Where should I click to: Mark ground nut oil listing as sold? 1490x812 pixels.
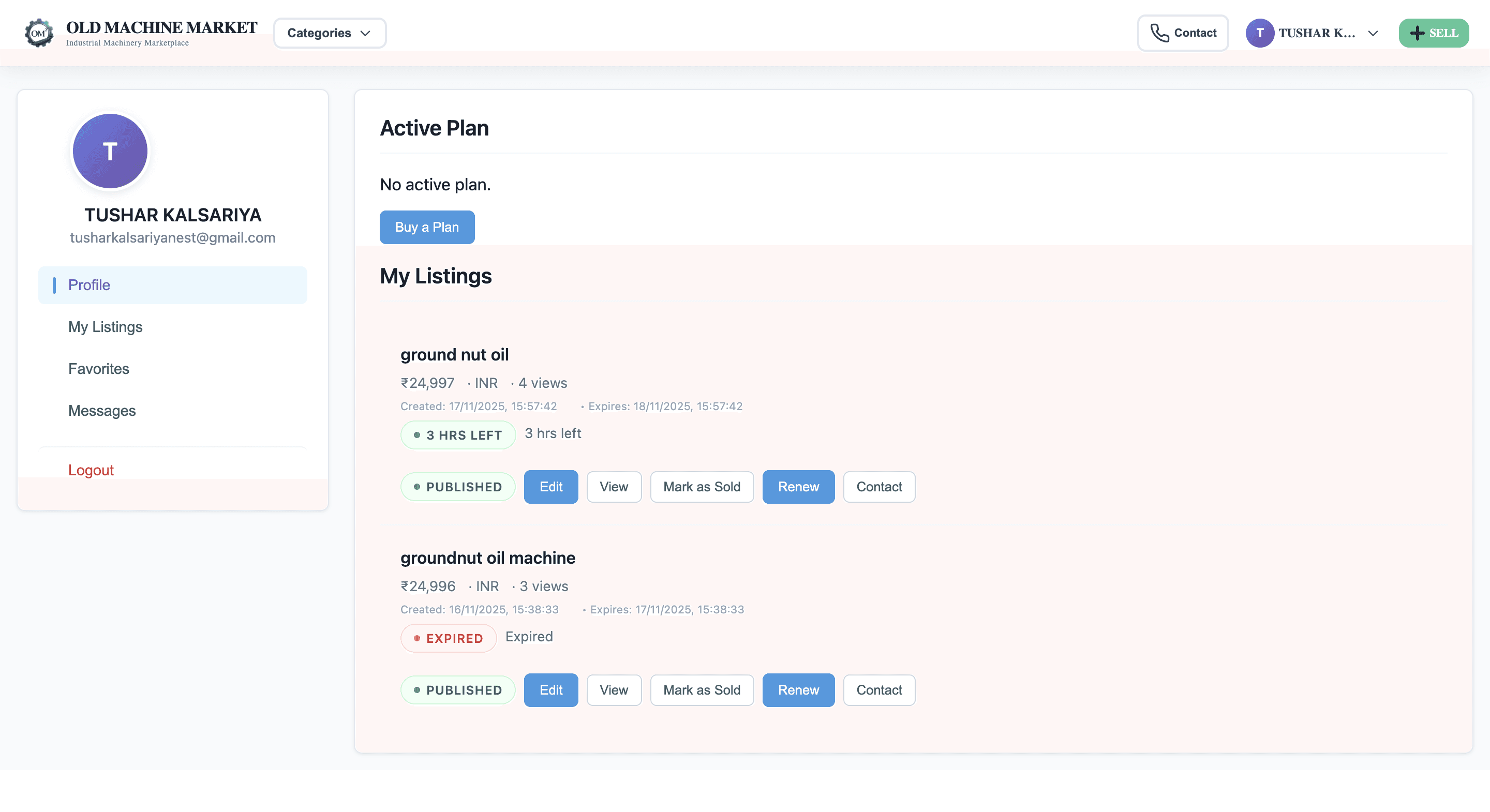(701, 487)
